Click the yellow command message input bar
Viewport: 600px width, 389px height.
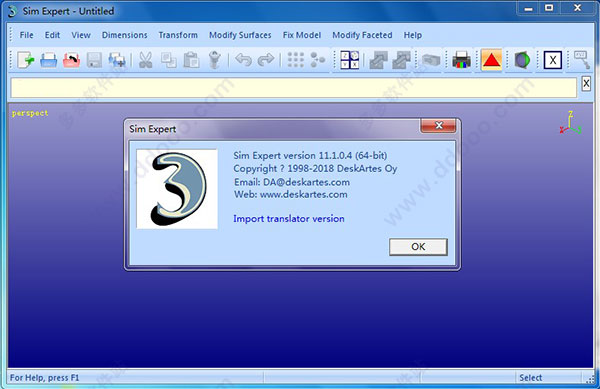[x=293, y=88]
